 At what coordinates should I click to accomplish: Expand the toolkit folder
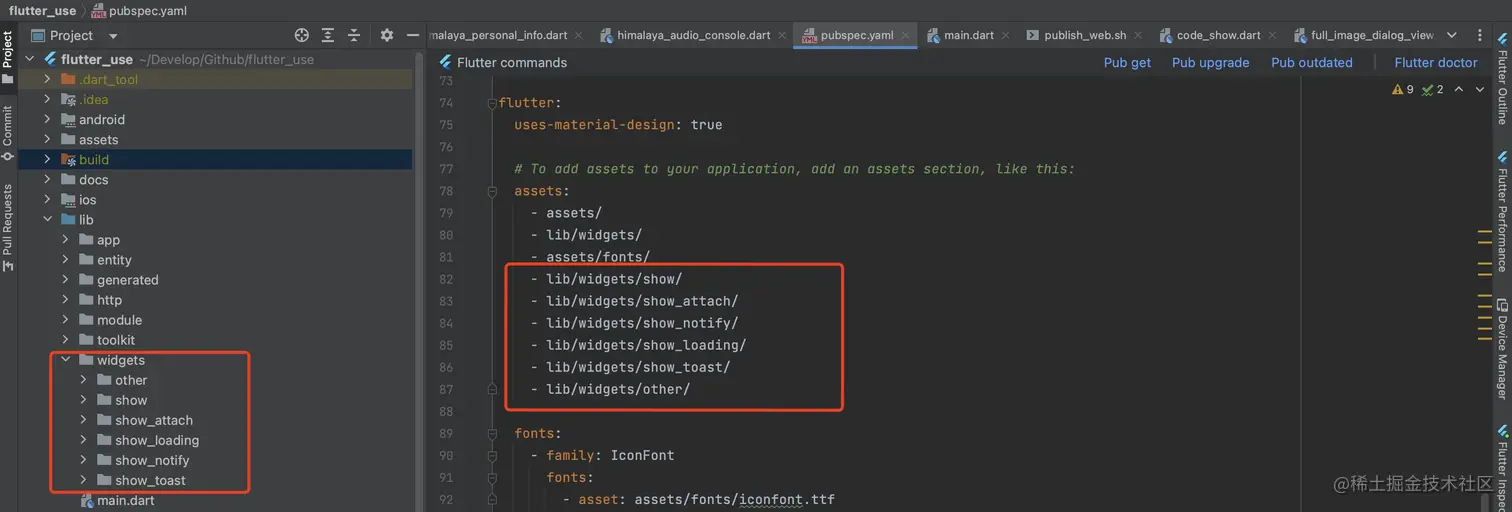tap(65, 339)
